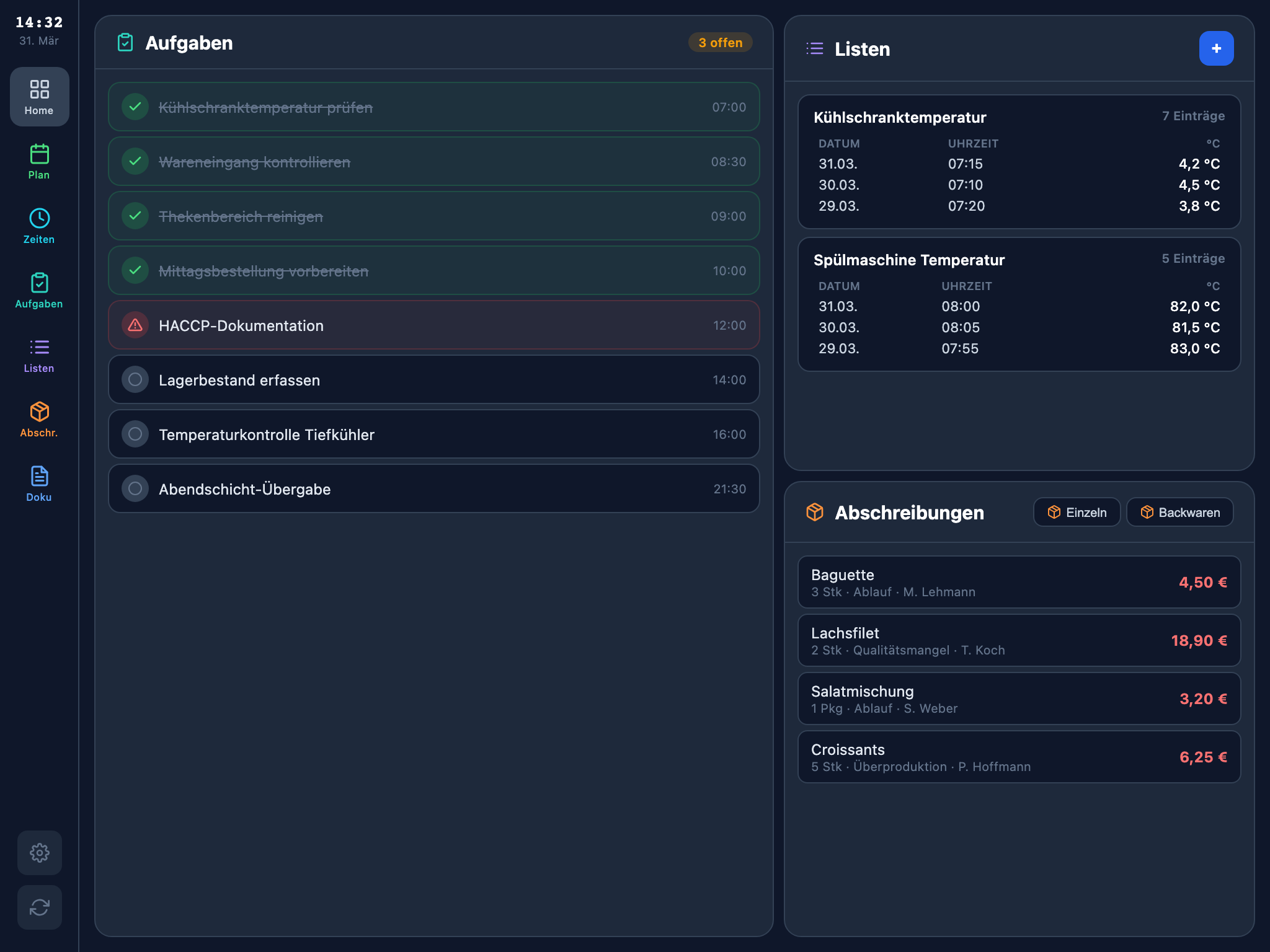1270x952 pixels.
Task: Open the Doku document section
Action: point(39,482)
